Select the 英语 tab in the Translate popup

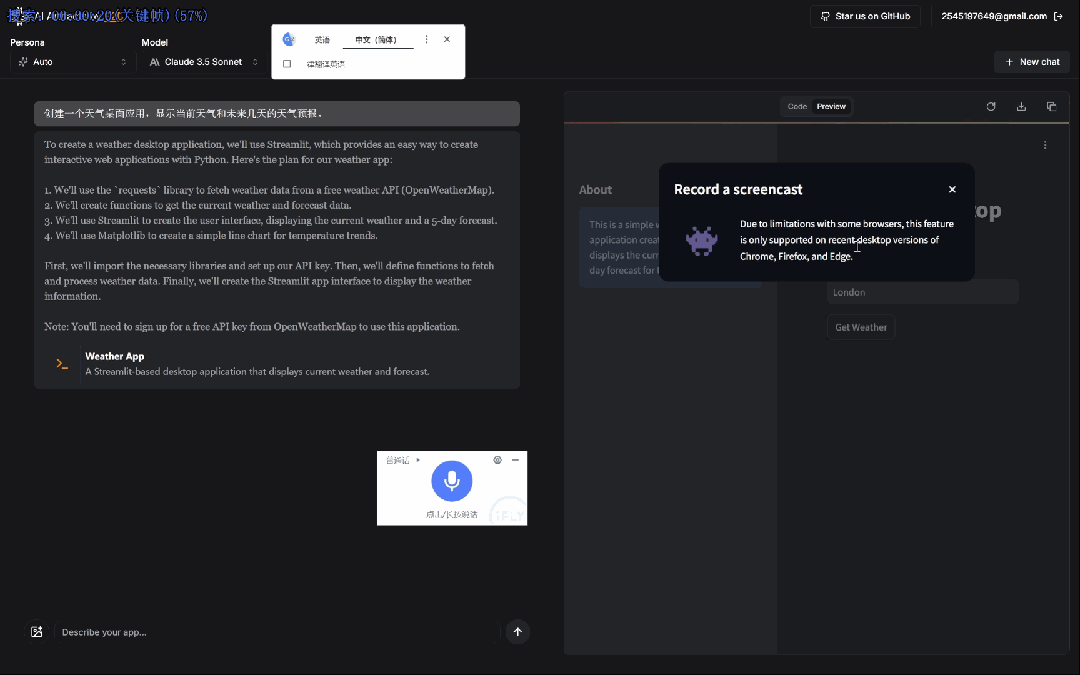[x=322, y=39]
